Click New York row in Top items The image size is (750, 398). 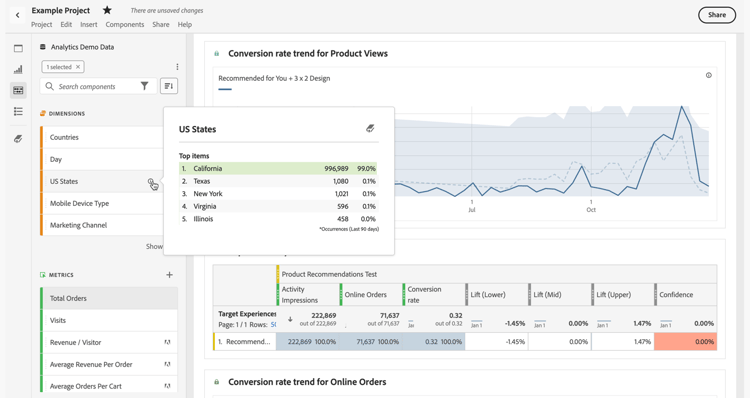tap(278, 194)
